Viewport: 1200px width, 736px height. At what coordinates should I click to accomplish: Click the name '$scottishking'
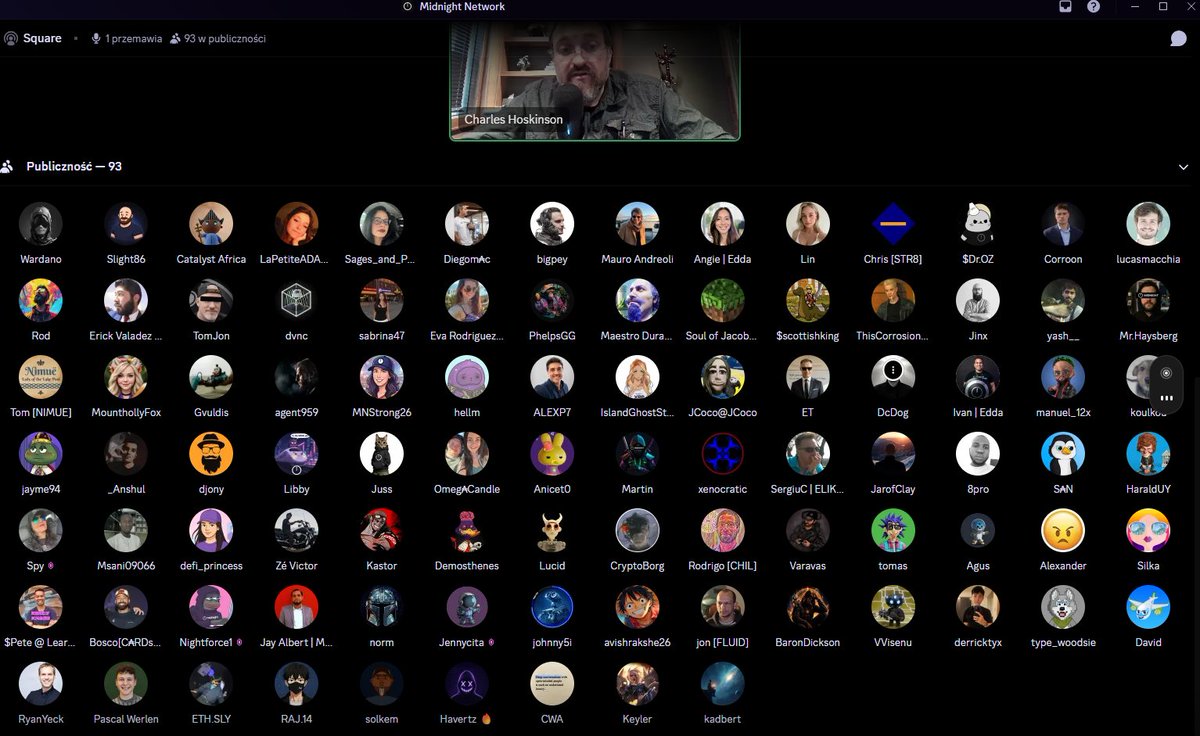coord(808,336)
